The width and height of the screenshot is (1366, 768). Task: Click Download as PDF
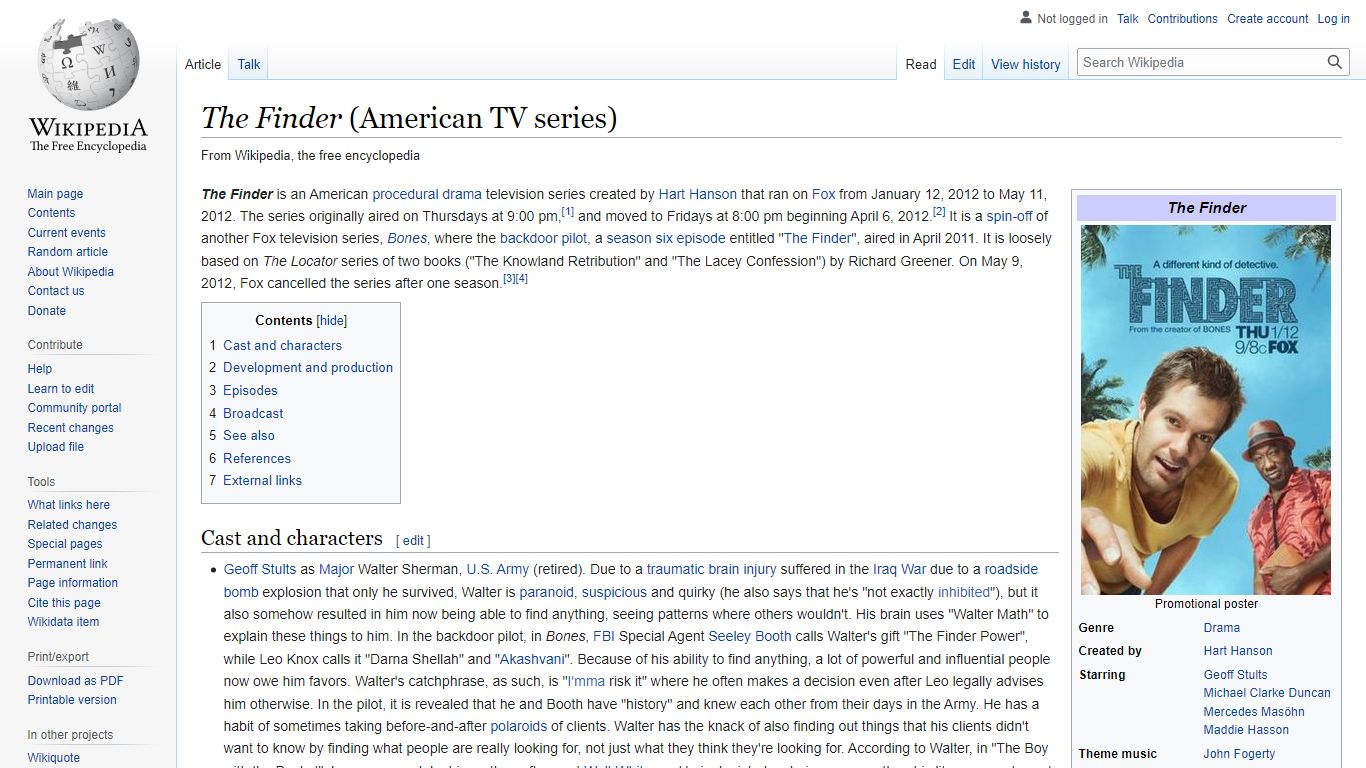click(75, 681)
